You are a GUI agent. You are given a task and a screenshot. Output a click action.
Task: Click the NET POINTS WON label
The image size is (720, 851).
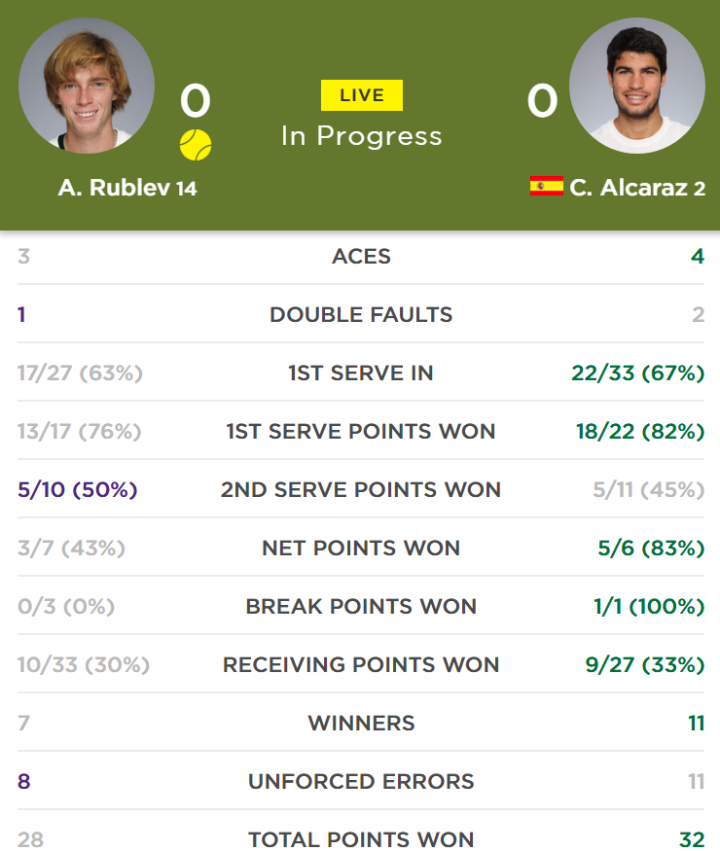[x=361, y=548]
